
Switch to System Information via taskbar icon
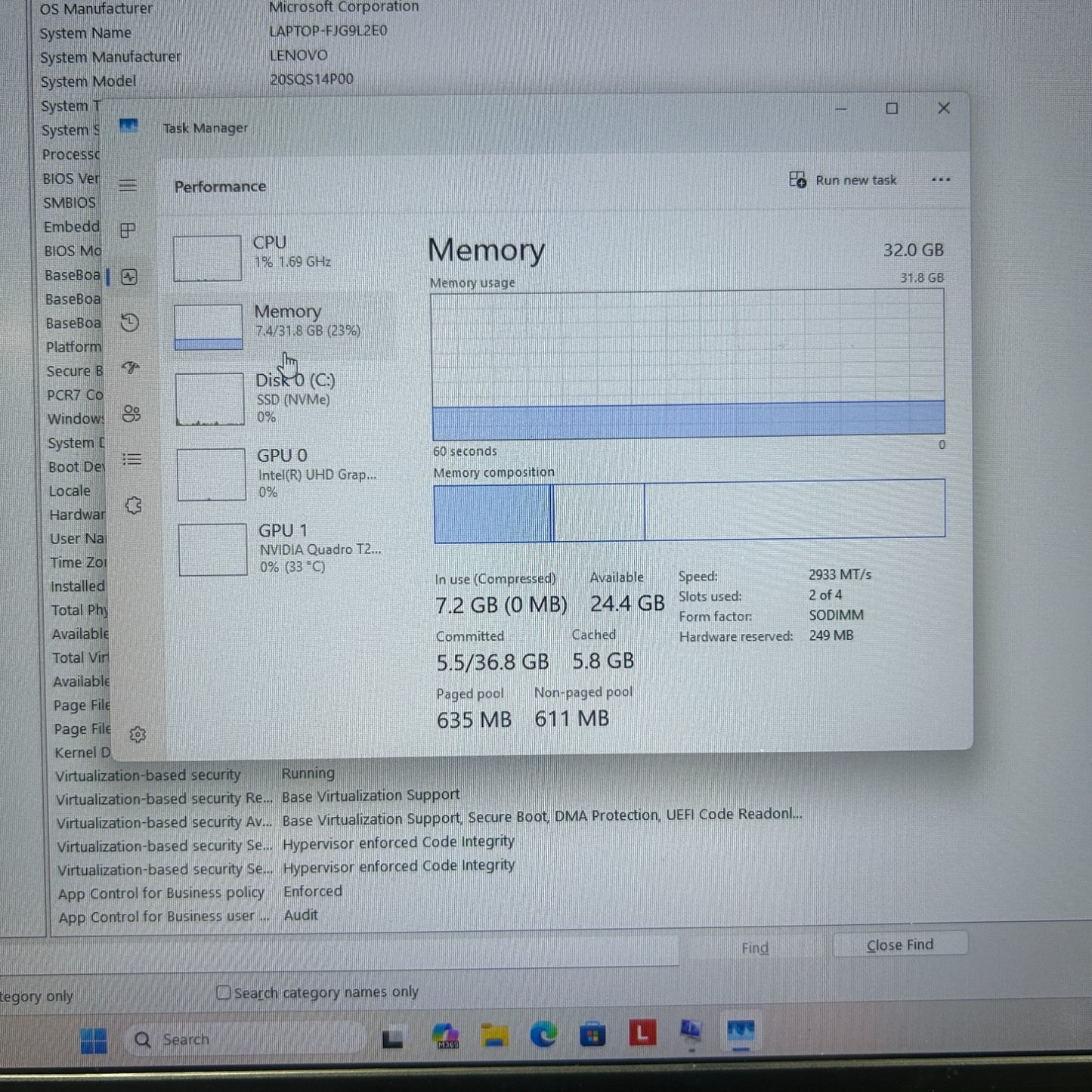(x=691, y=1032)
